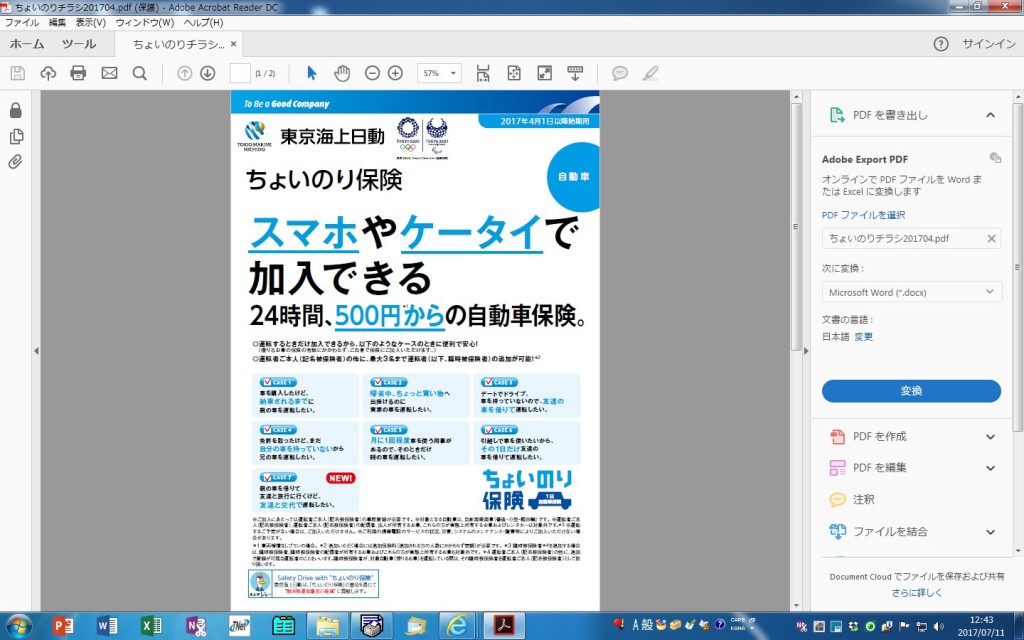The width and height of the screenshot is (1024, 640).
Task: Open the zoom percentage dropdown
Action: (453, 73)
